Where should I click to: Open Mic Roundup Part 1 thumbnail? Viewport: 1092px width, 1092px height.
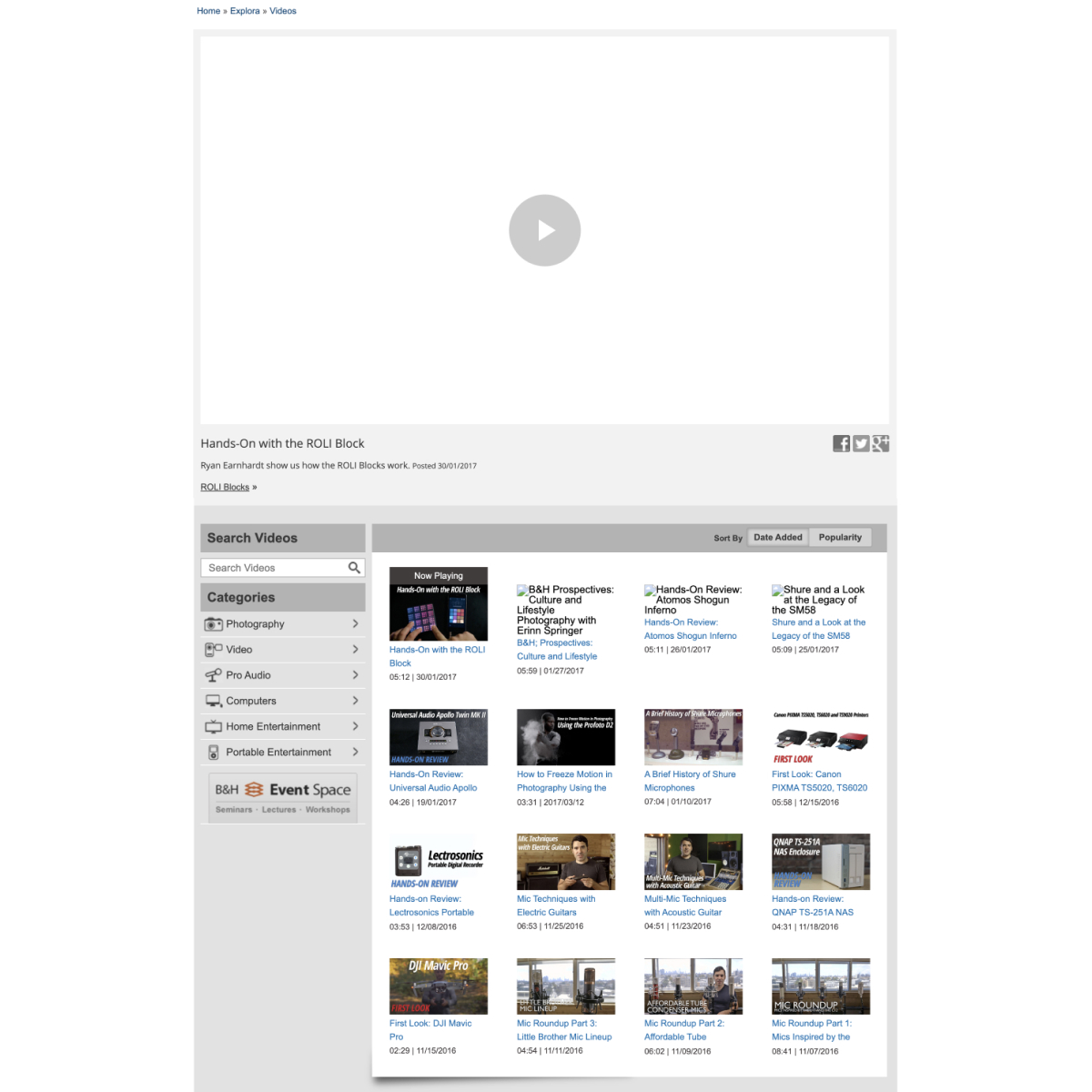[821, 986]
